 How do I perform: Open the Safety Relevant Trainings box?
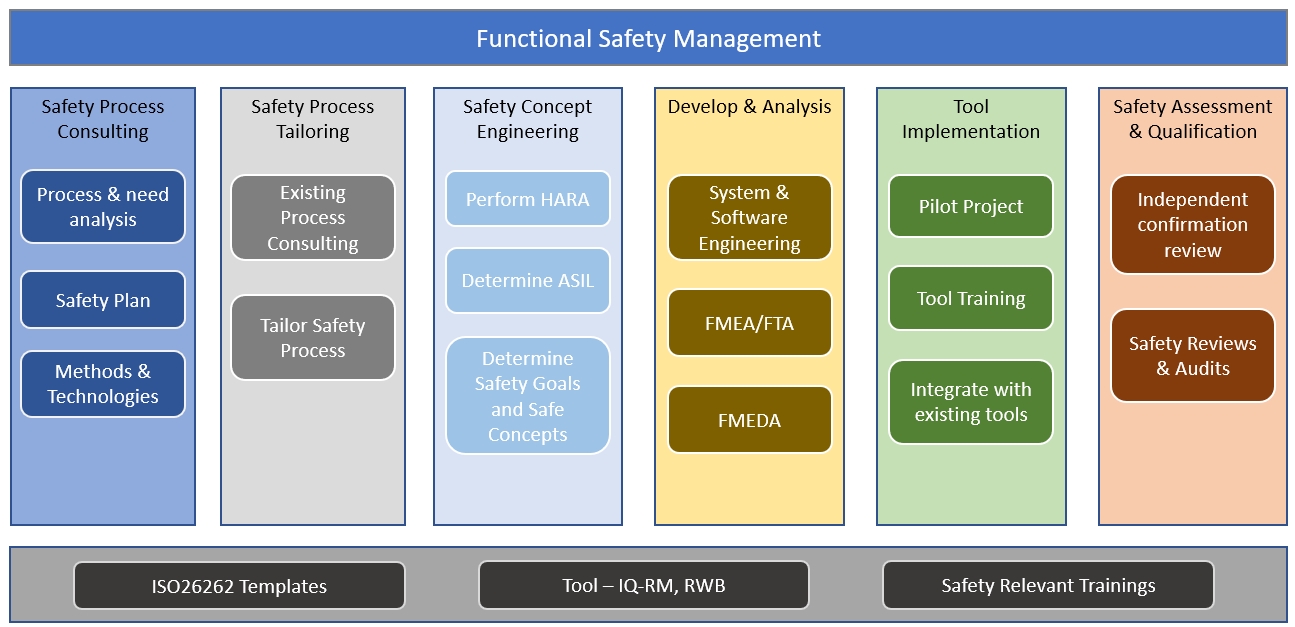1048,586
